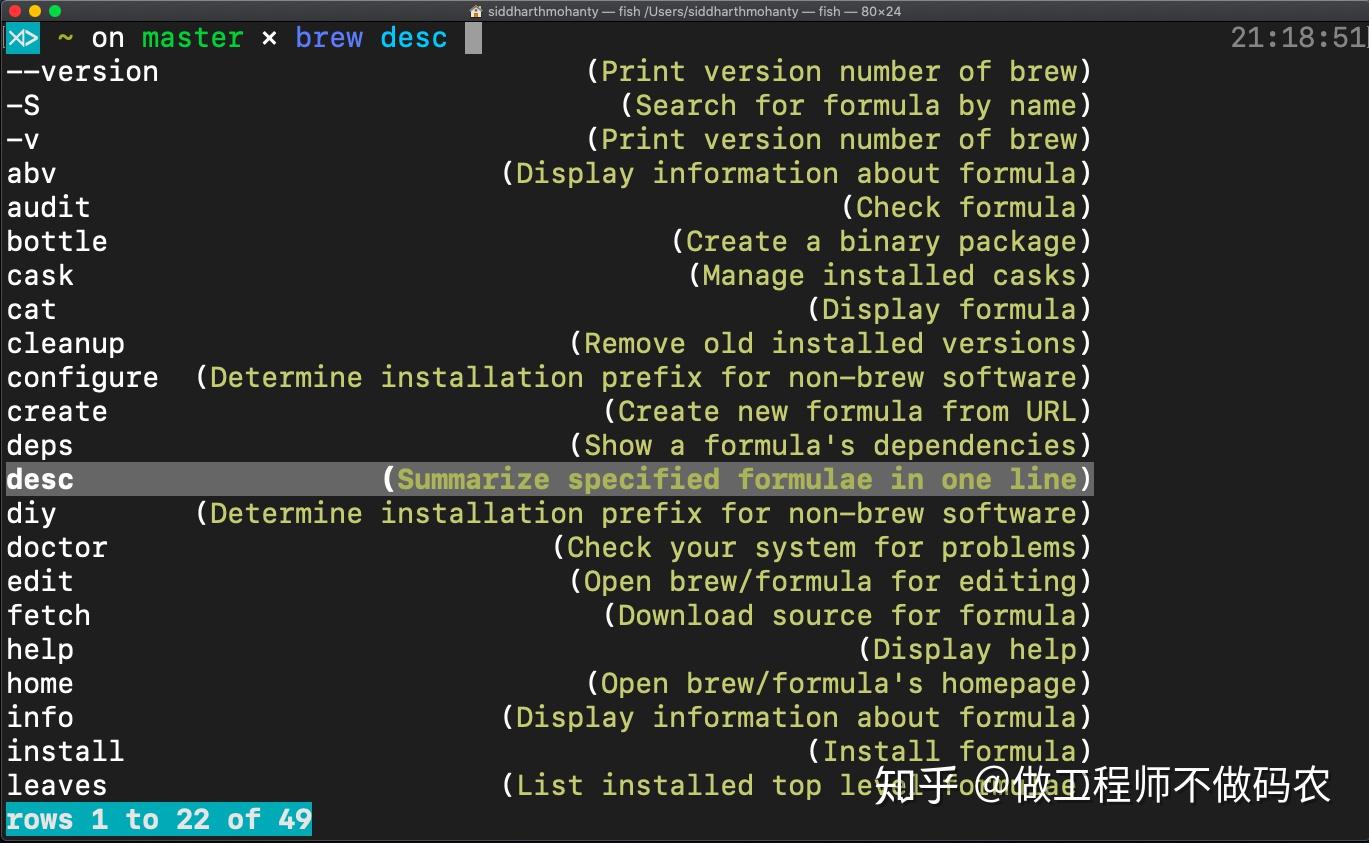Place cursor at the prompt's block cursor
The image size is (1369, 843).
click(473, 38)
